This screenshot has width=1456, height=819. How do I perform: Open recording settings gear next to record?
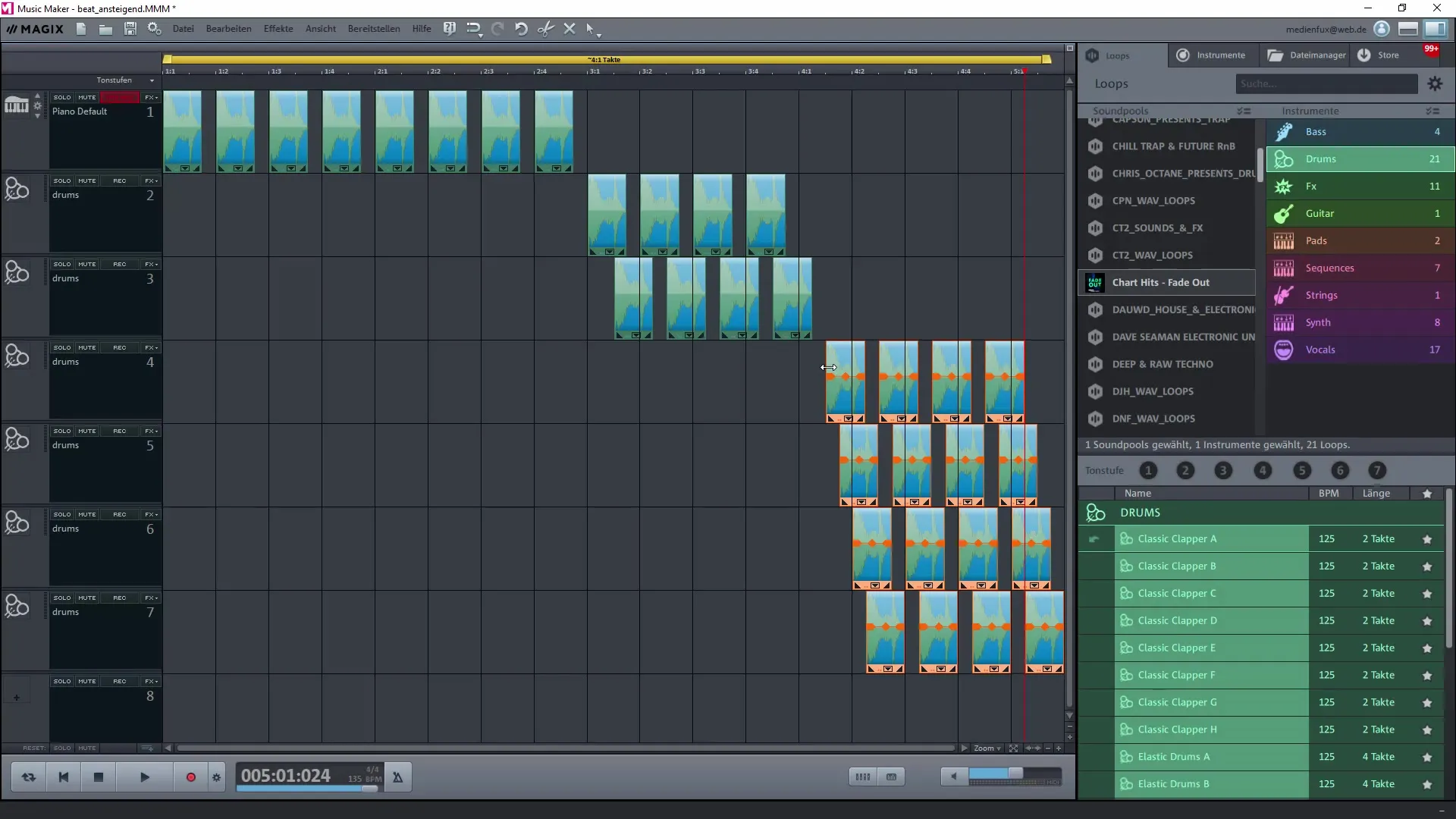[217, 777]
